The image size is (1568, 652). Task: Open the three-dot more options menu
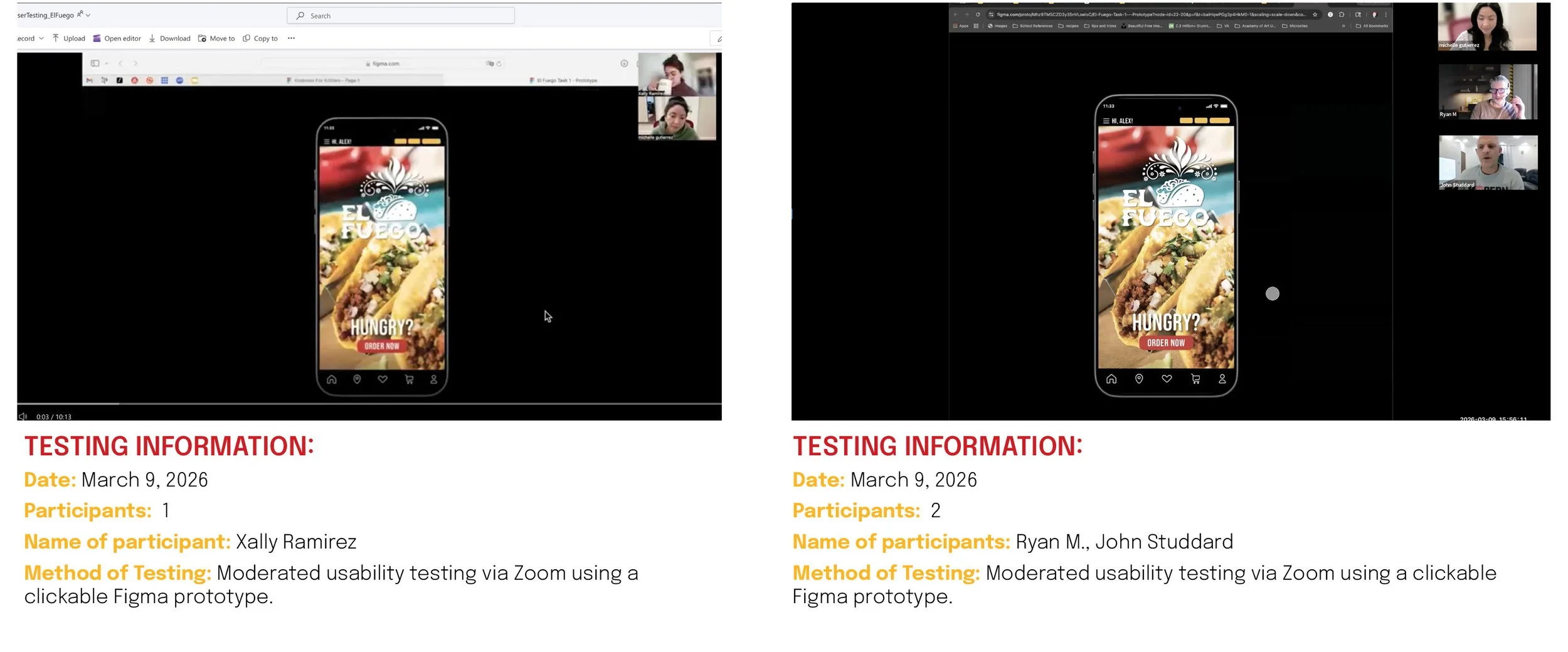pyautogui.click(x=291, y=38)
